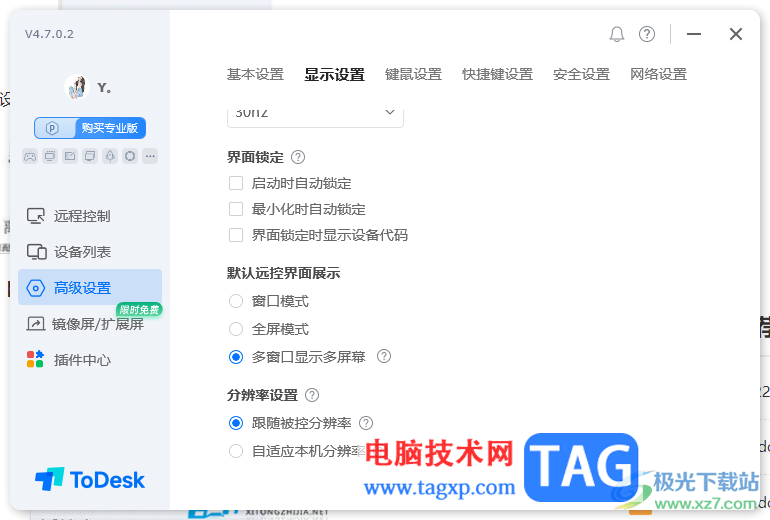Click help icon next to 多窗口显示多屏幕

(384, 356)
